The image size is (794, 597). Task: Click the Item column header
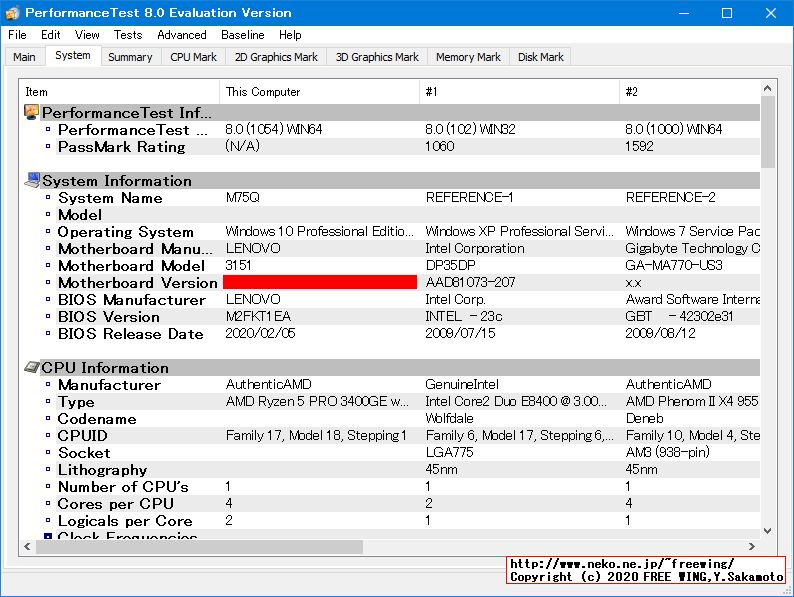[x=120, y=92]
